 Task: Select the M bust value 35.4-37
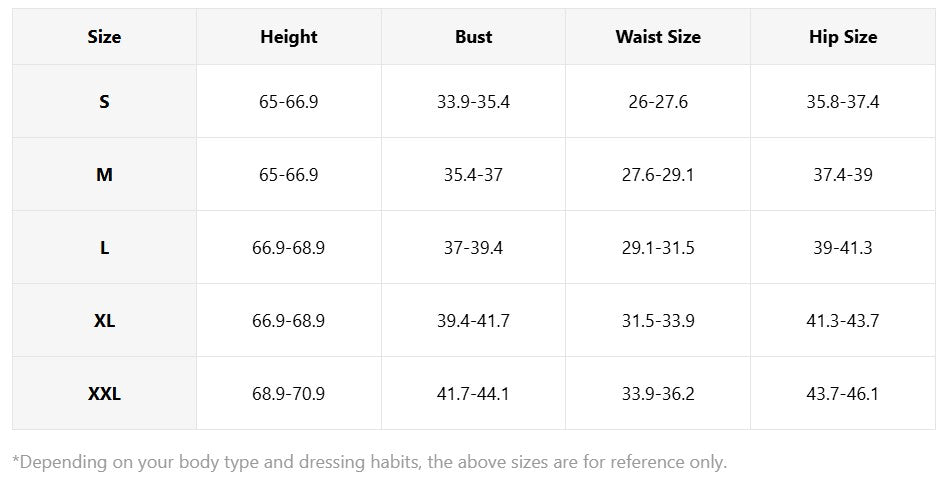pos(473,175)
